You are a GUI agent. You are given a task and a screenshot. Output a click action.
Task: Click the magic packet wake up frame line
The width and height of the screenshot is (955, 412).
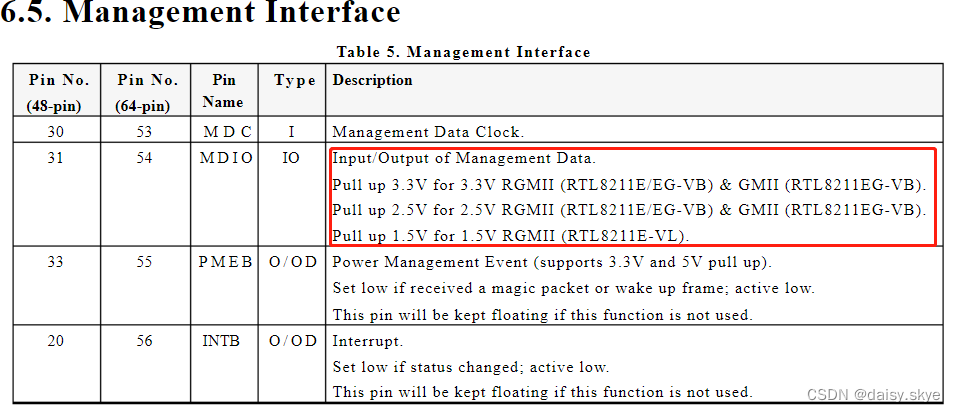[573, 288]
